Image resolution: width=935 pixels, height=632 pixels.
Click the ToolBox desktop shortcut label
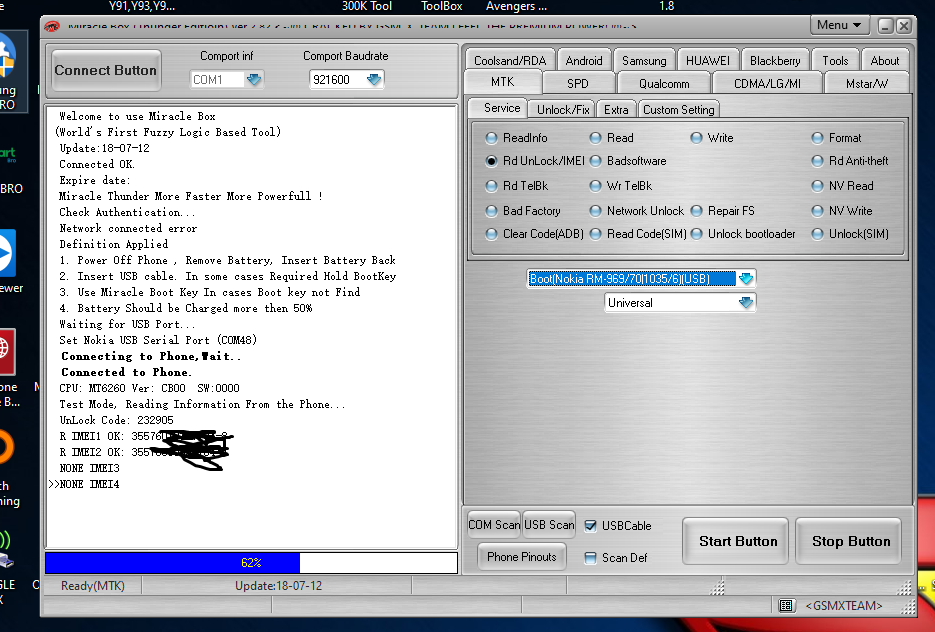[x=441, y=6]
